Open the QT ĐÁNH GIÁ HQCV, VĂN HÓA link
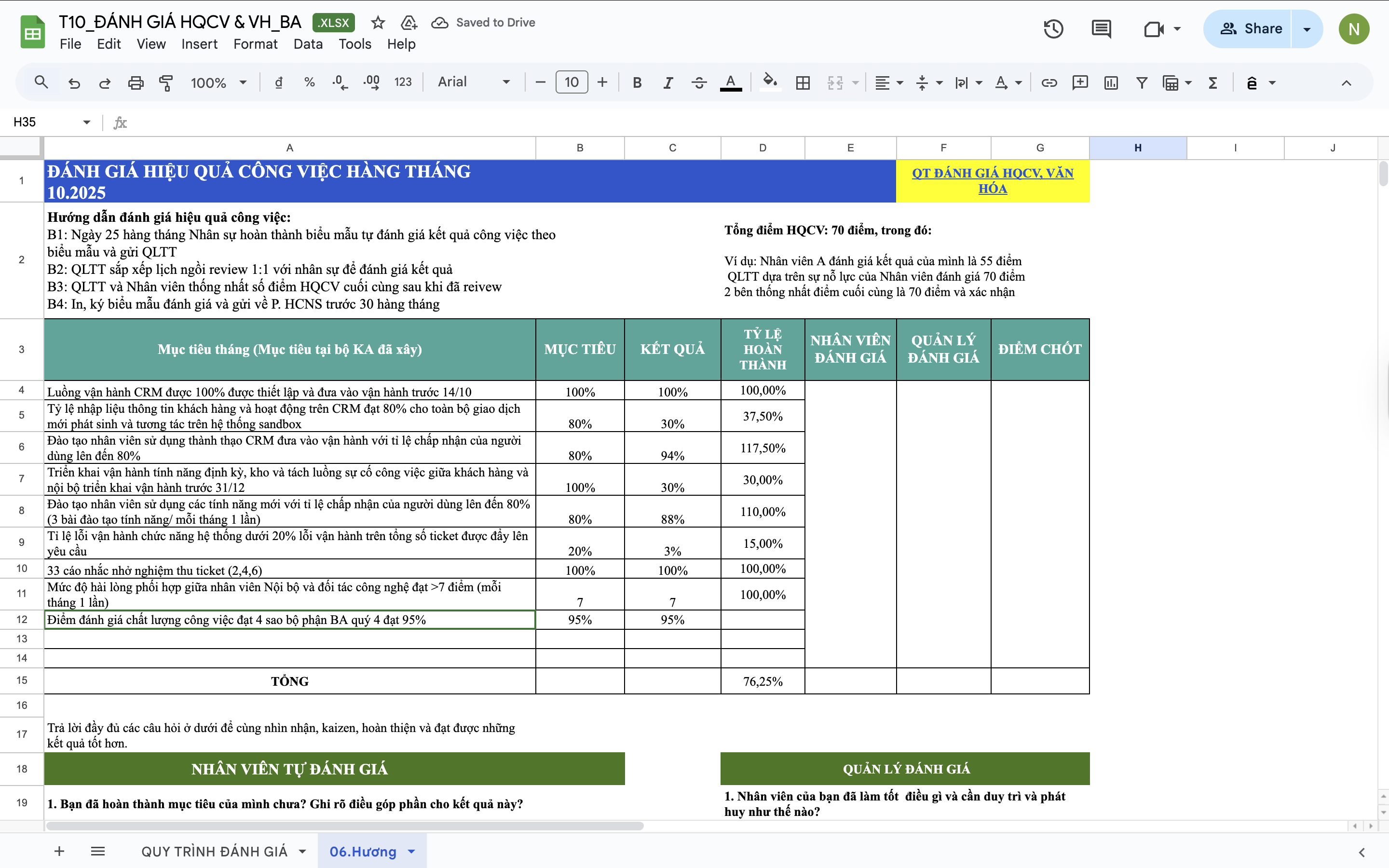The width and height of the screenshot is (1389, 868). (993, 180)
